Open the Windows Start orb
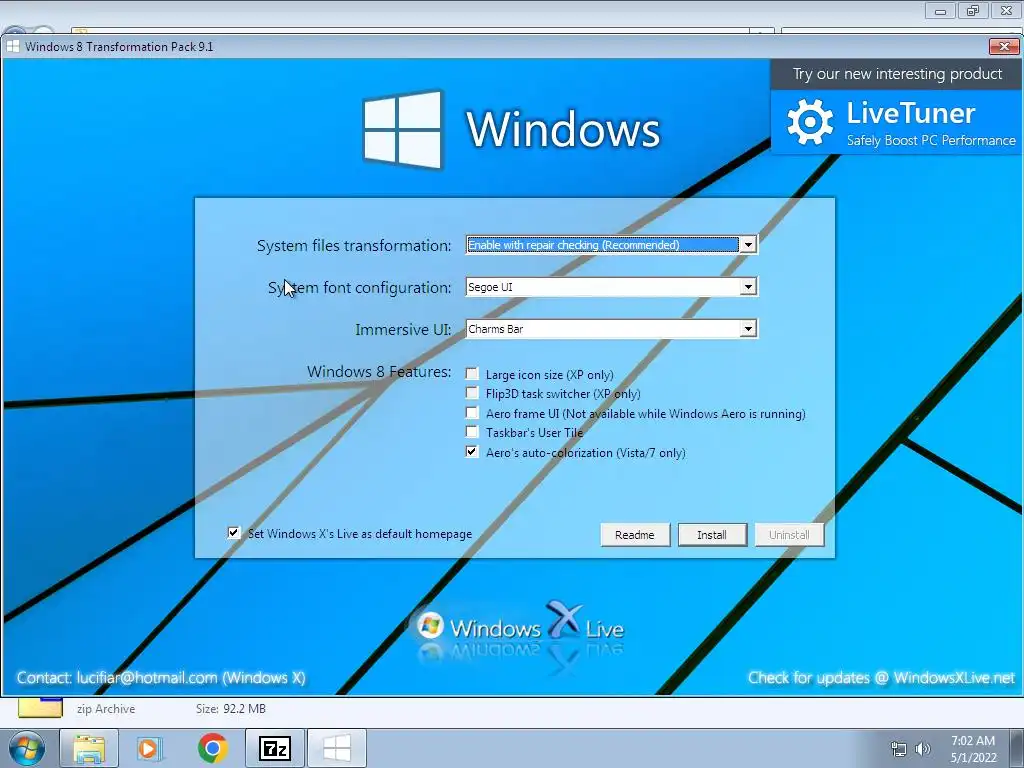 (27, 749)
